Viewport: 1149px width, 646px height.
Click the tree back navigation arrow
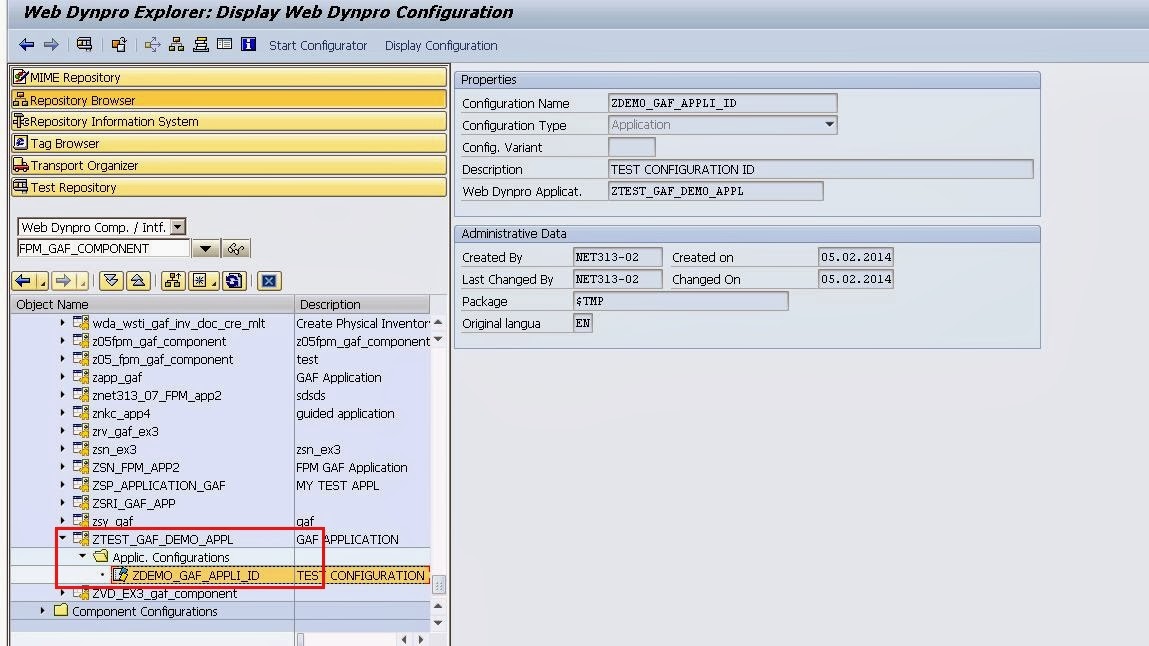[23, 281]
